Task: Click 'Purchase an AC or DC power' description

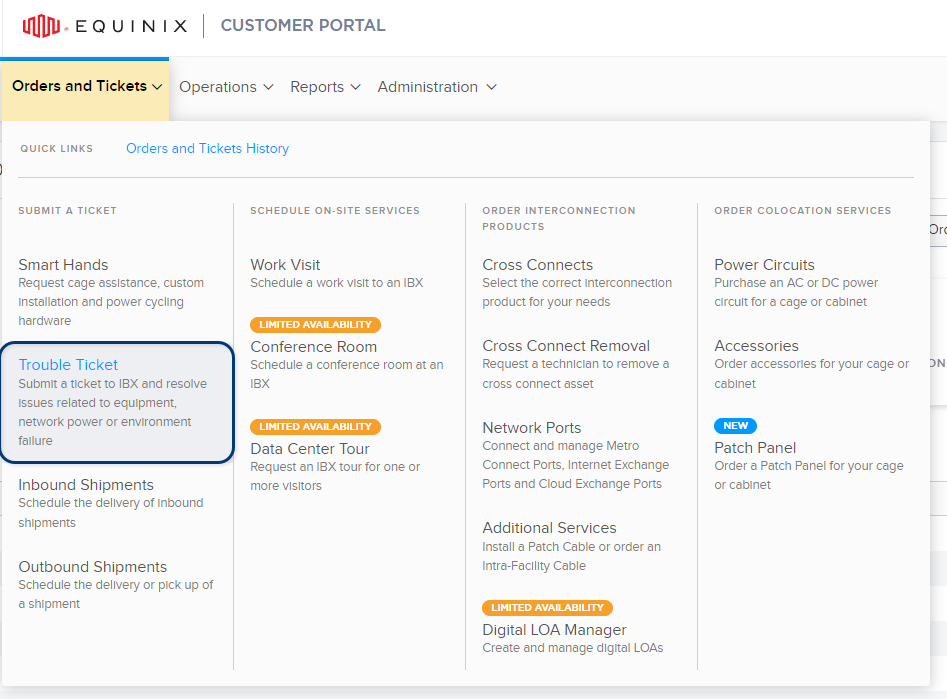Action: coord(796,292)
